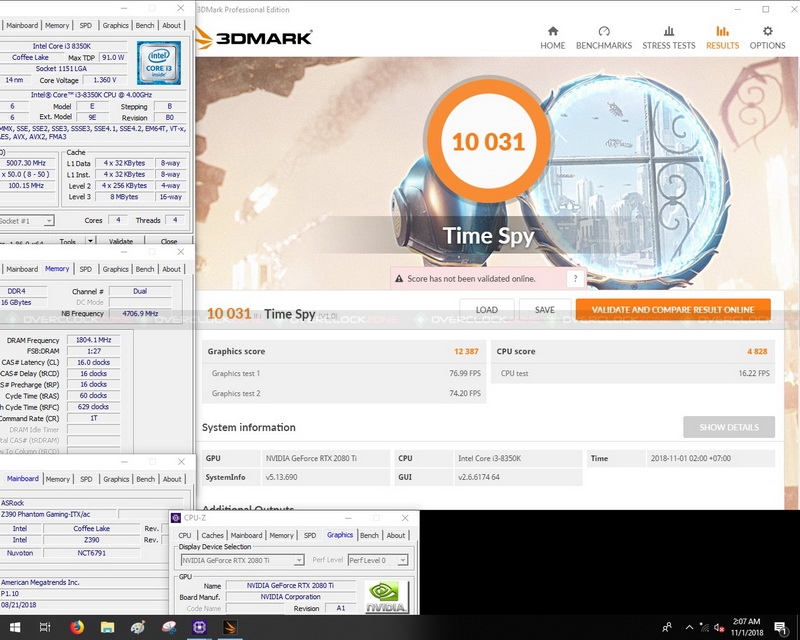The image size is (800, 640).
Task: Open the Paint palette app on taskbar
Action: click(138, 627)
